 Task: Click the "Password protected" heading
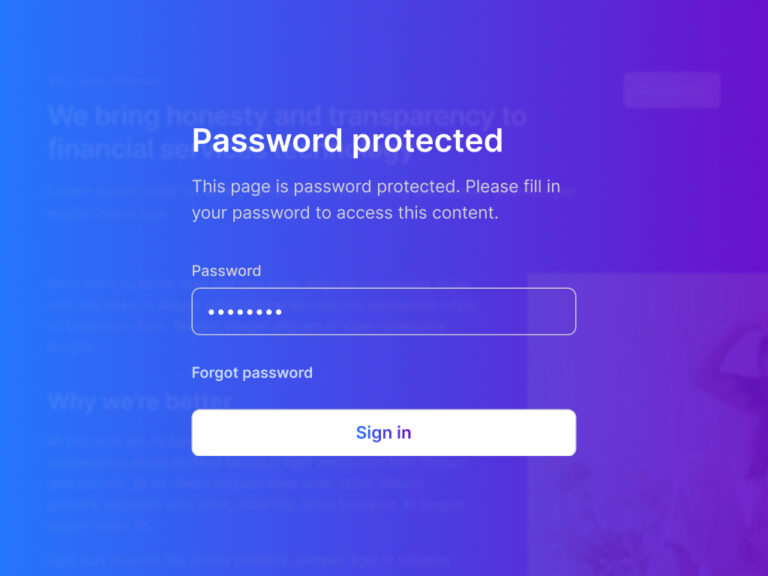coord(347,140)
